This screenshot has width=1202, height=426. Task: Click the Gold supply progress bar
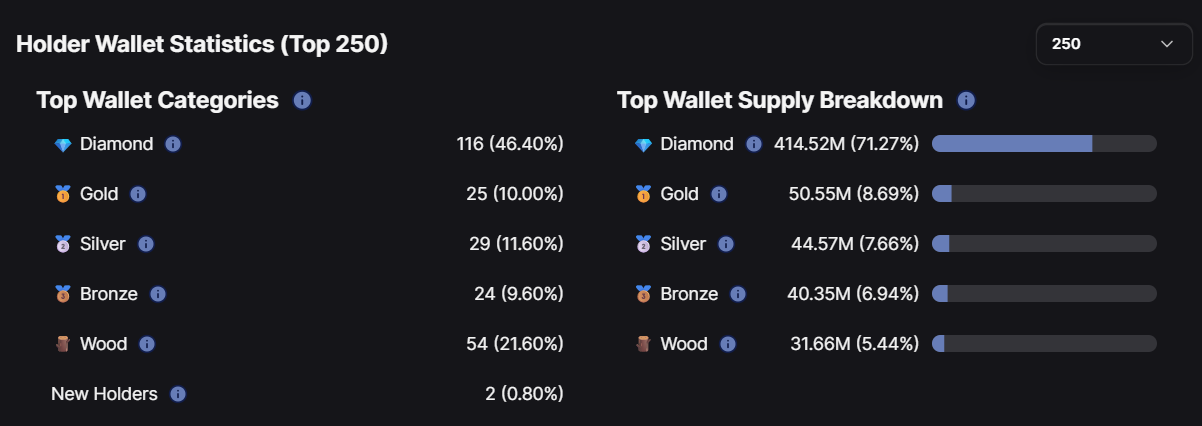coord(1044,194)
